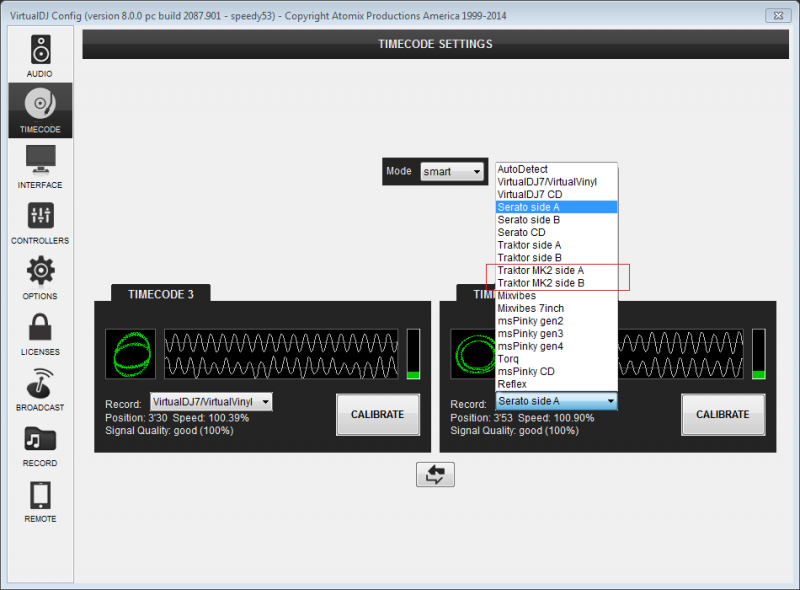Open the Mode smart dropdown
Image resolution: width=800 pixels, height=590 pixels.
(x=452, y=171)
